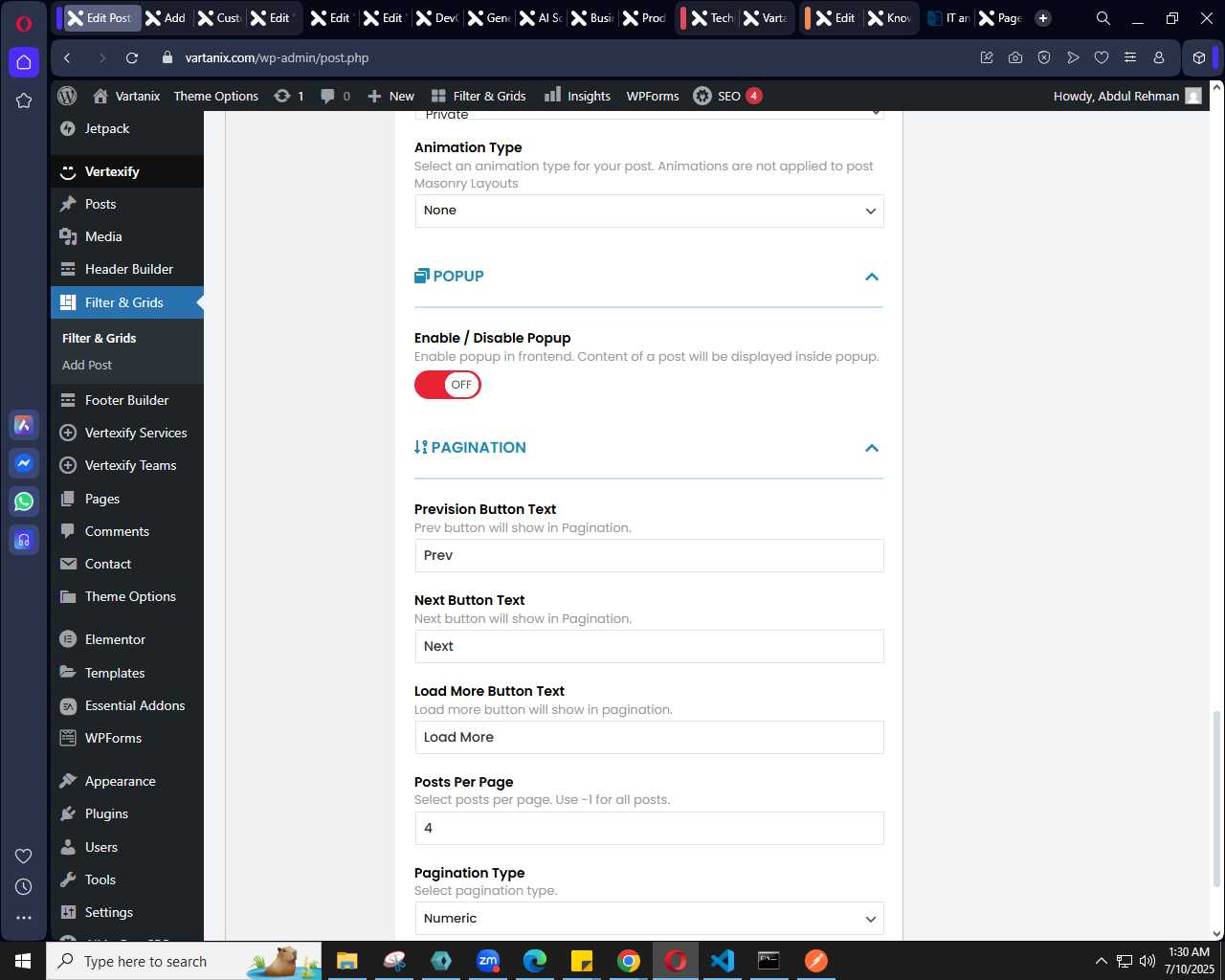Open Easy Setup sliders icon in address bar

click(x=1130, y=58)
